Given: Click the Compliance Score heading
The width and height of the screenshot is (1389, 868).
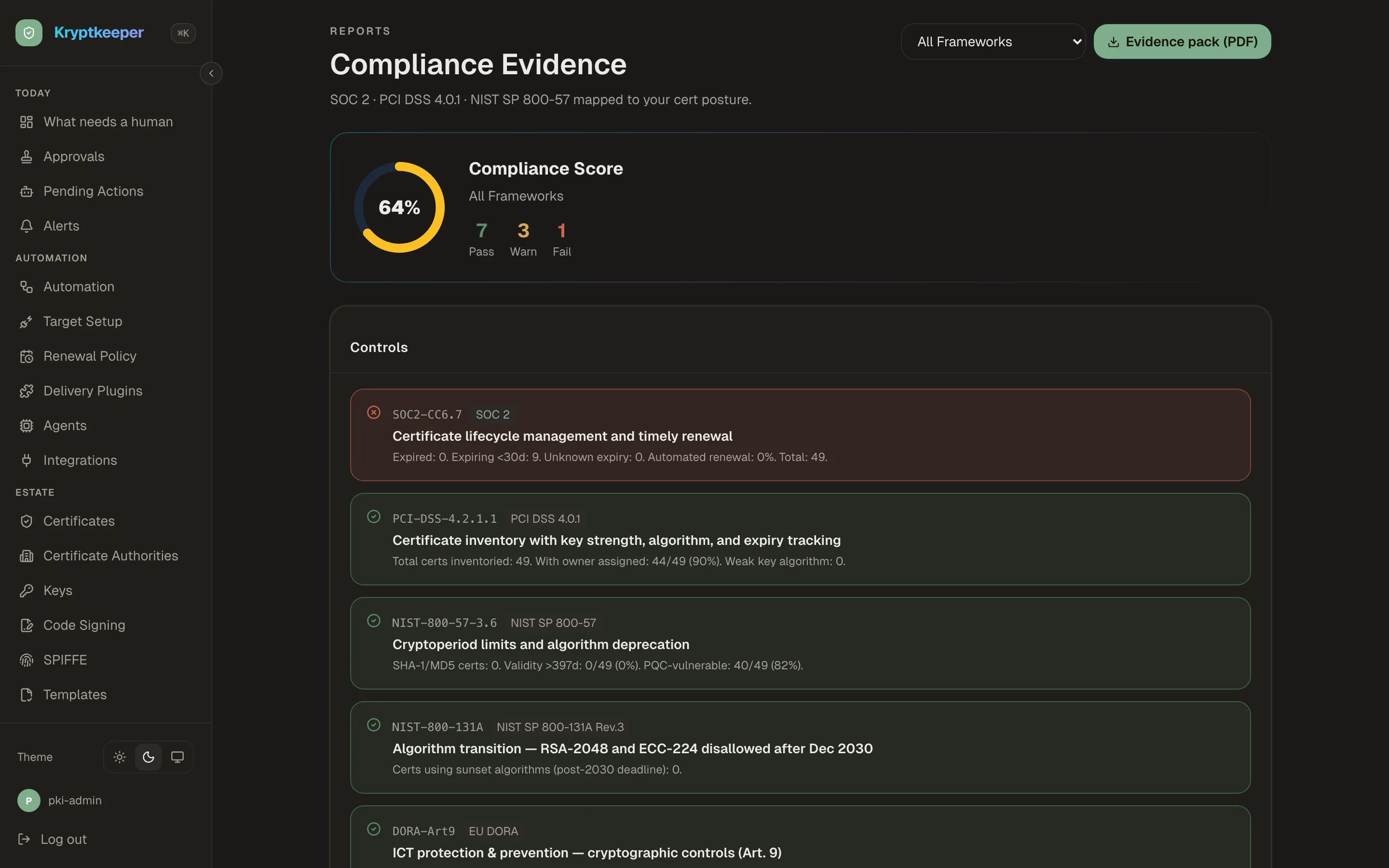Looking at the screenshot, I should click(x=546, y=169).
